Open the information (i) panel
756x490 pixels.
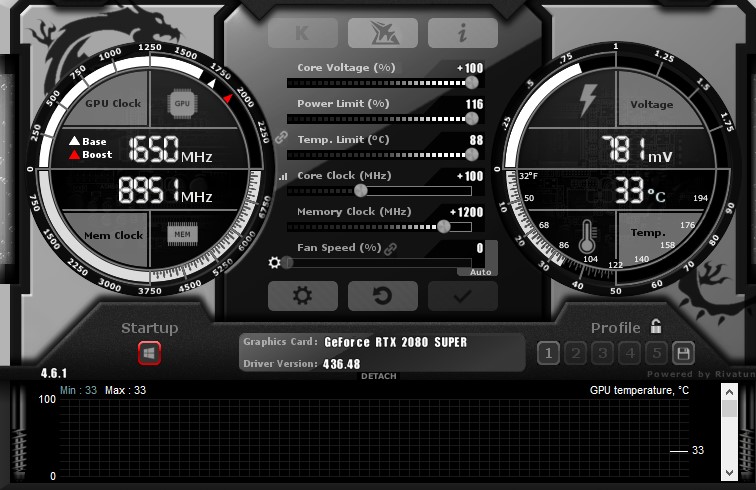click(x=462, y=33)
